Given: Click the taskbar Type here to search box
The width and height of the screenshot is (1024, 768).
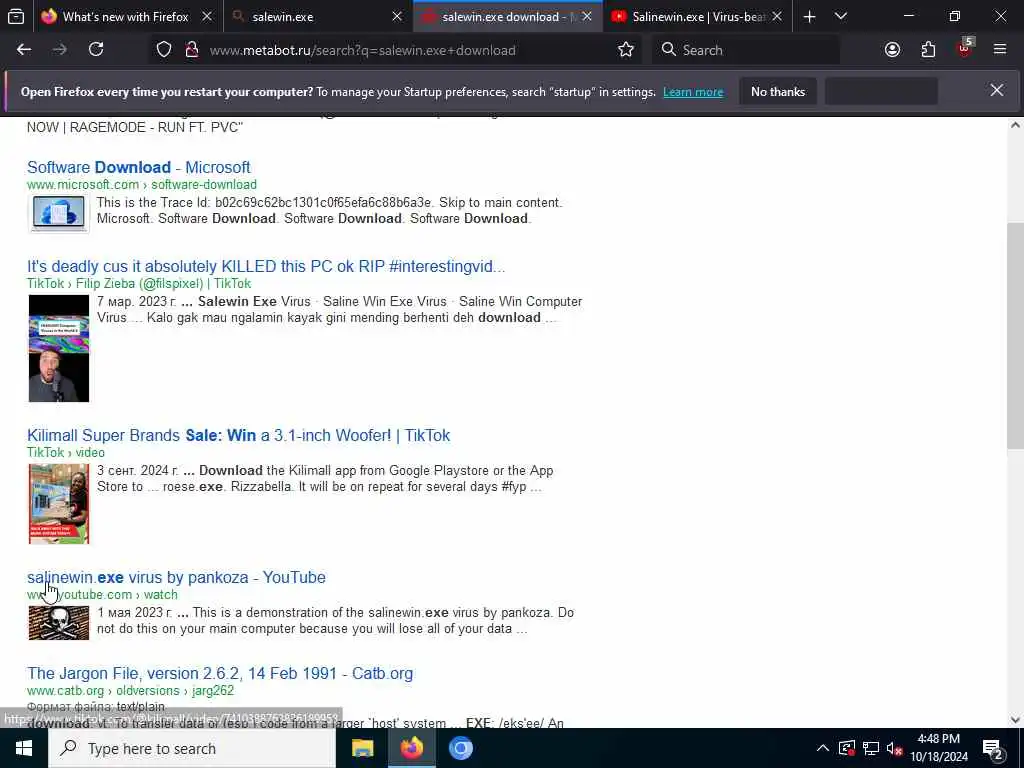Looking at the screenshot, I should point(191,748).
